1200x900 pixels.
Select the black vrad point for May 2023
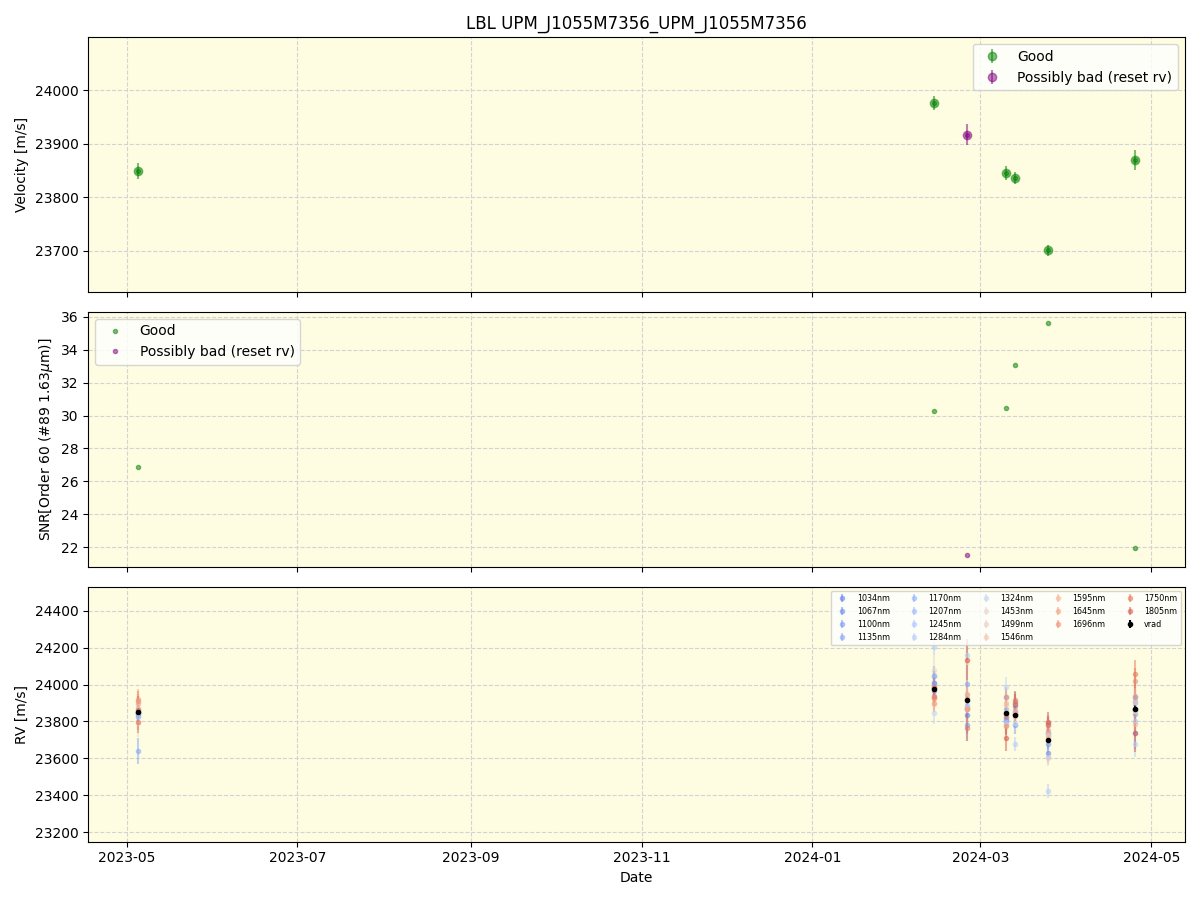(138, 712)
